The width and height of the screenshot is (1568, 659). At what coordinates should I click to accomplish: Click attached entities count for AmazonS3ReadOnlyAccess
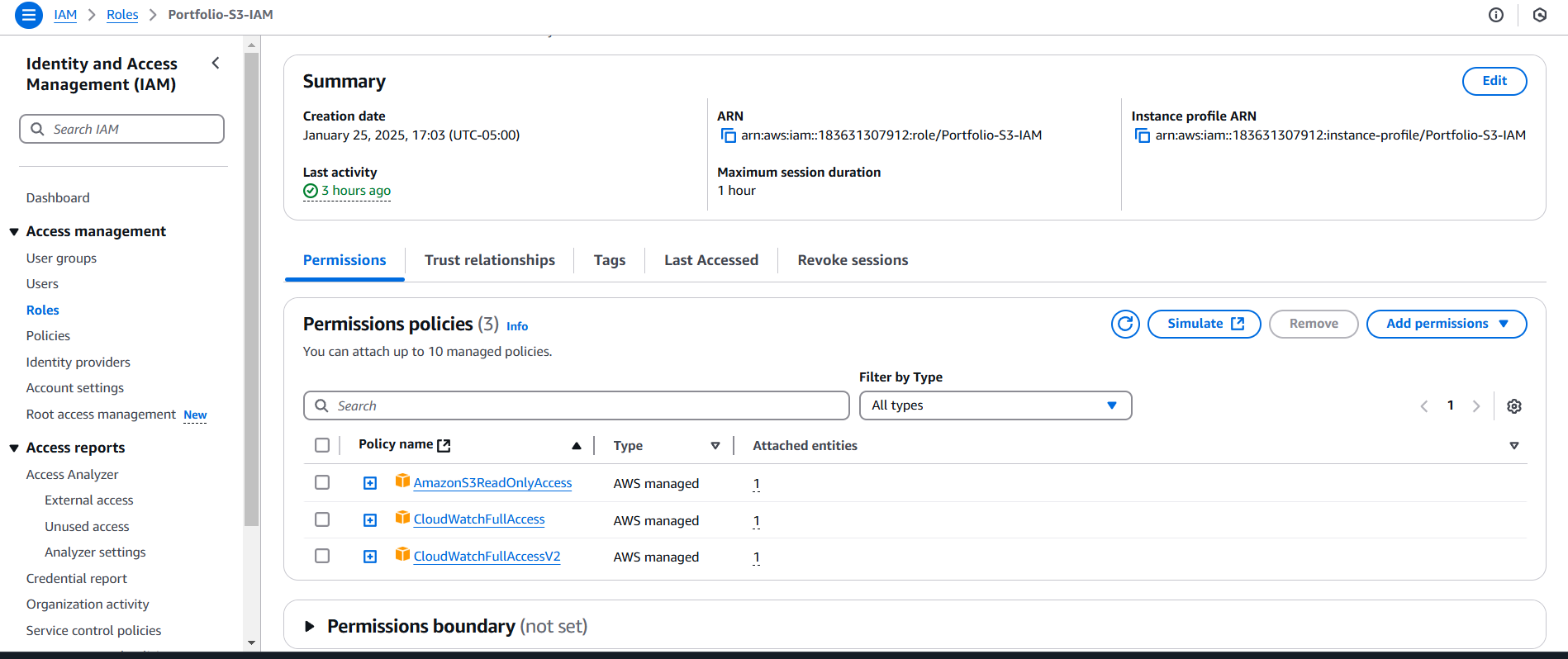pyautogui.click(x=756, y=484)
